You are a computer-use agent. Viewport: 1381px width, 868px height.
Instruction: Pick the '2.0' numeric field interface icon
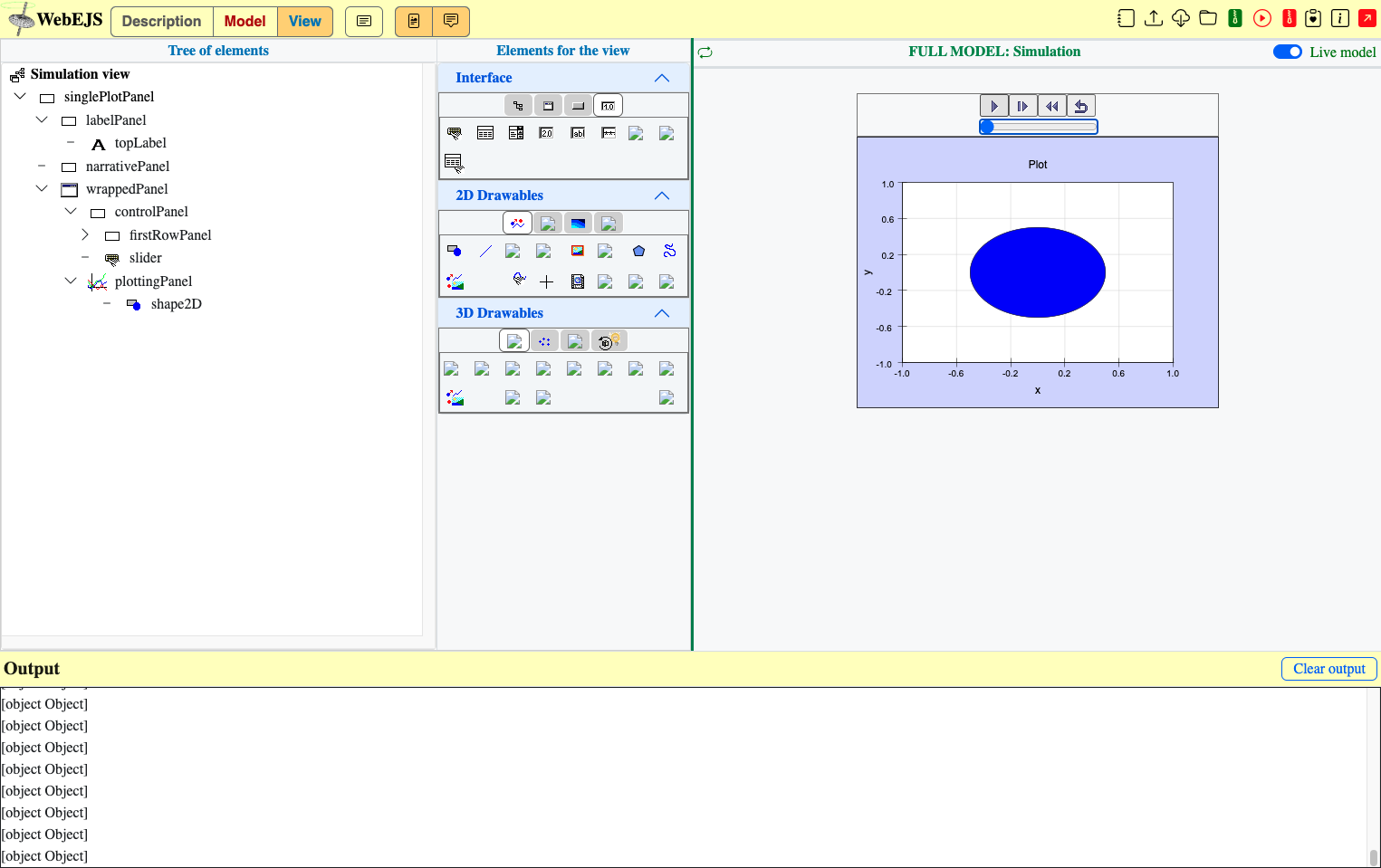(x=547, y=133)
